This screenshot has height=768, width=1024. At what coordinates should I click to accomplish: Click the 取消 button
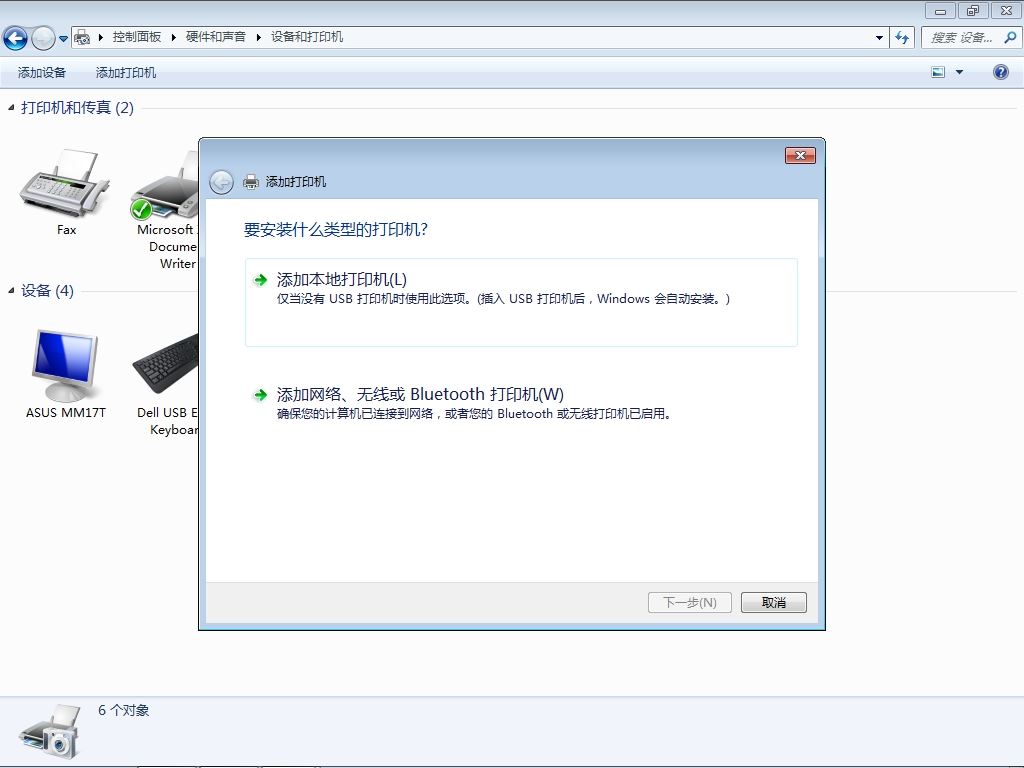[x=774, y=602]
